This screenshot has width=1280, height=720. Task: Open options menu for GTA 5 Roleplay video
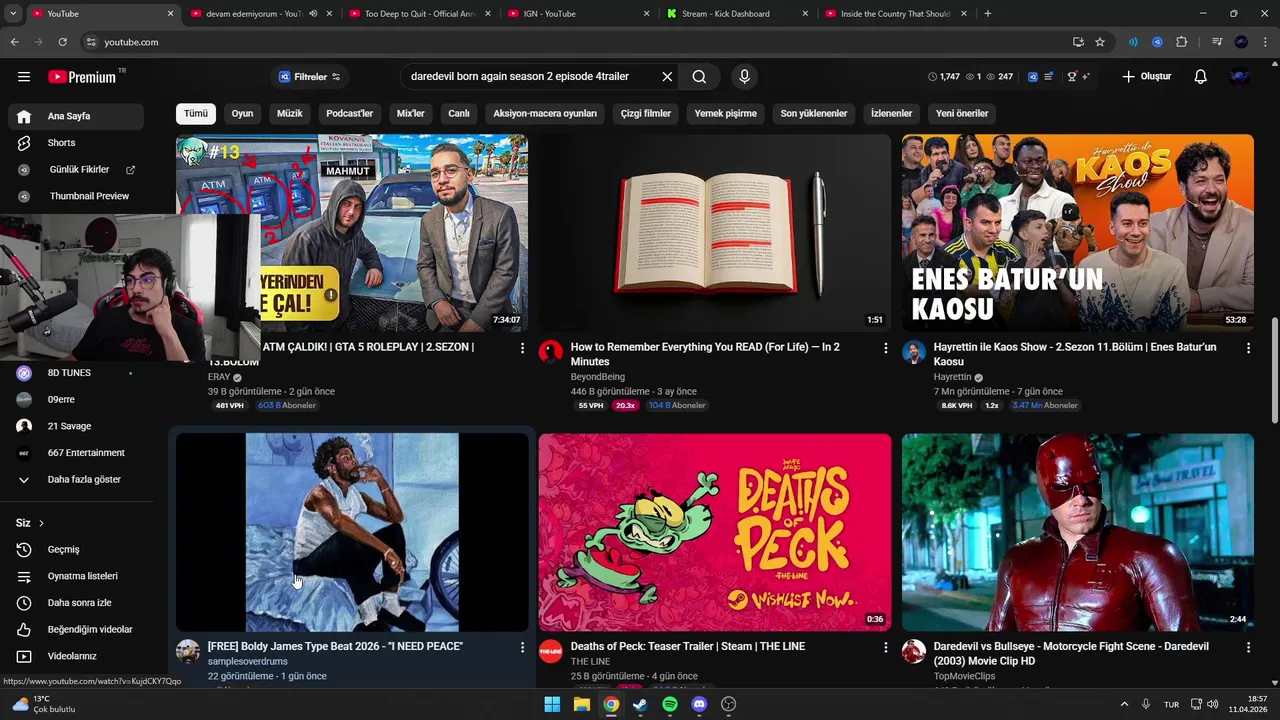[522, 348]
